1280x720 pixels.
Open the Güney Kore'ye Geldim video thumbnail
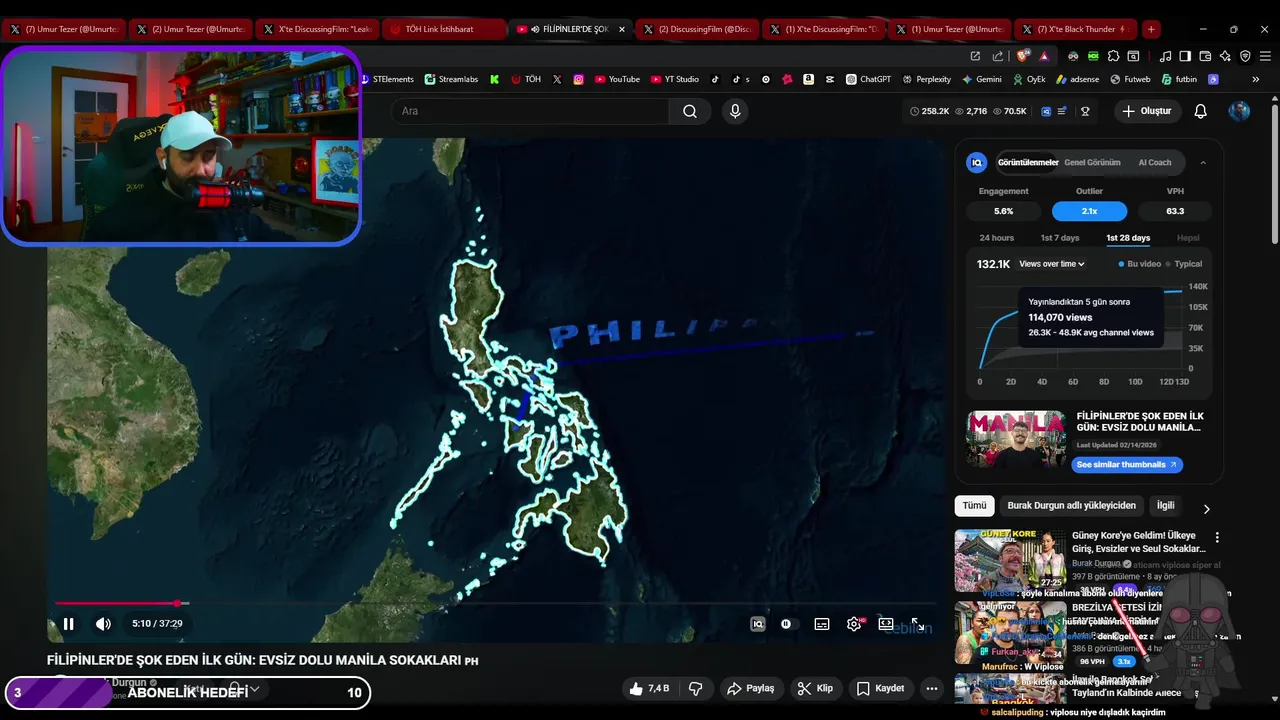pos(1010,560)
